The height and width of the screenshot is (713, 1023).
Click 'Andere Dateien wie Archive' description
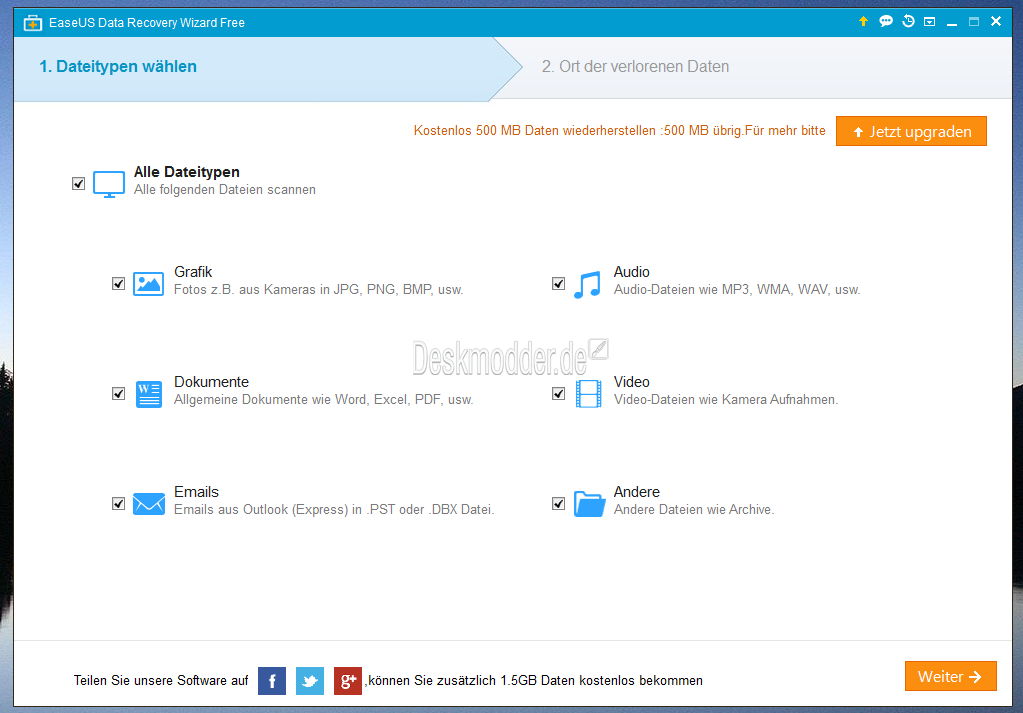694,509
